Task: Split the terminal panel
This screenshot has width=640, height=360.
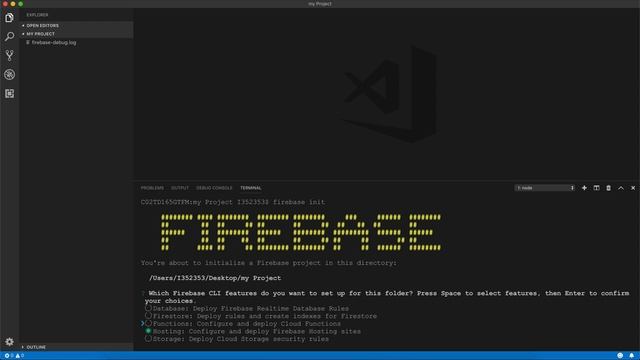Action: tap(596, 188)
